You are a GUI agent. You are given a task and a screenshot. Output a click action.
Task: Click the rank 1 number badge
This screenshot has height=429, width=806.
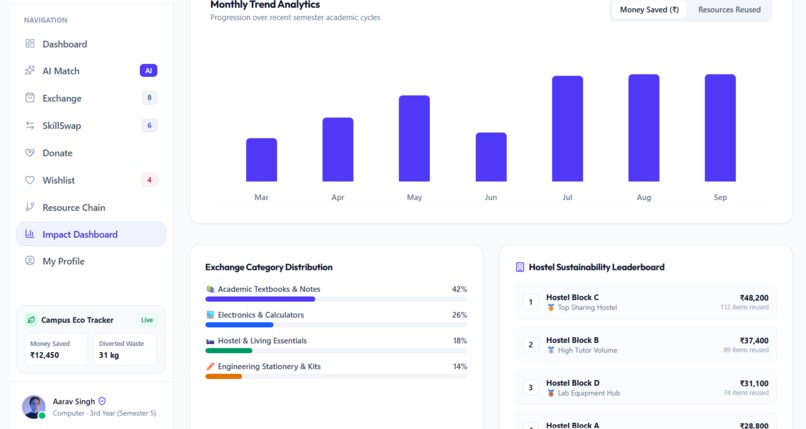pos(530,302)
